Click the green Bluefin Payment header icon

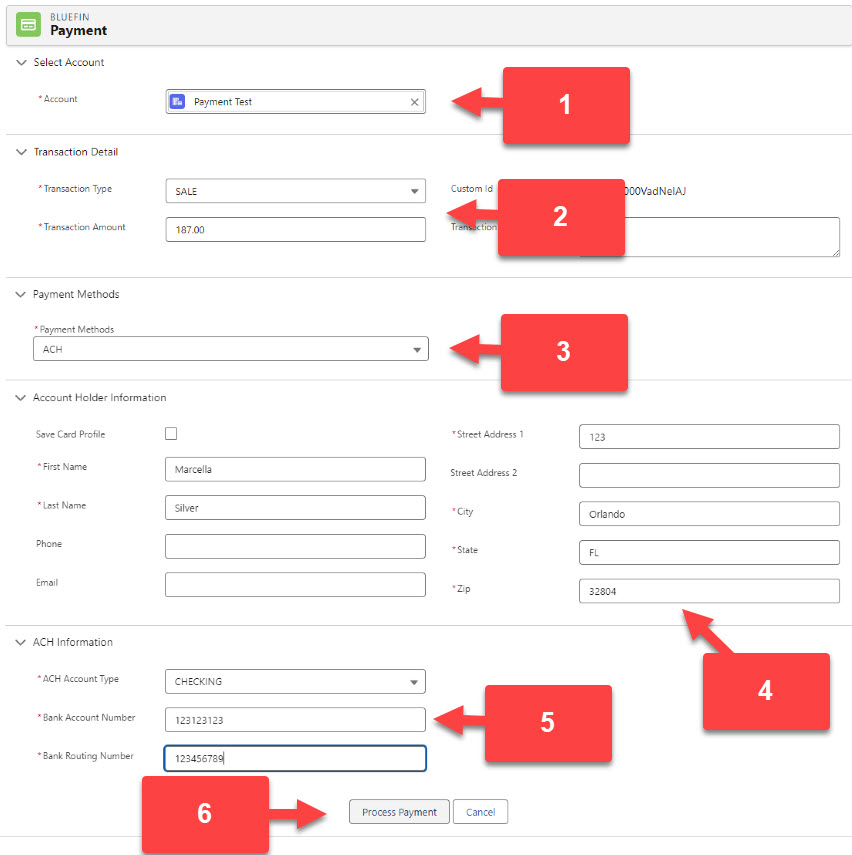tap(30, 24)
